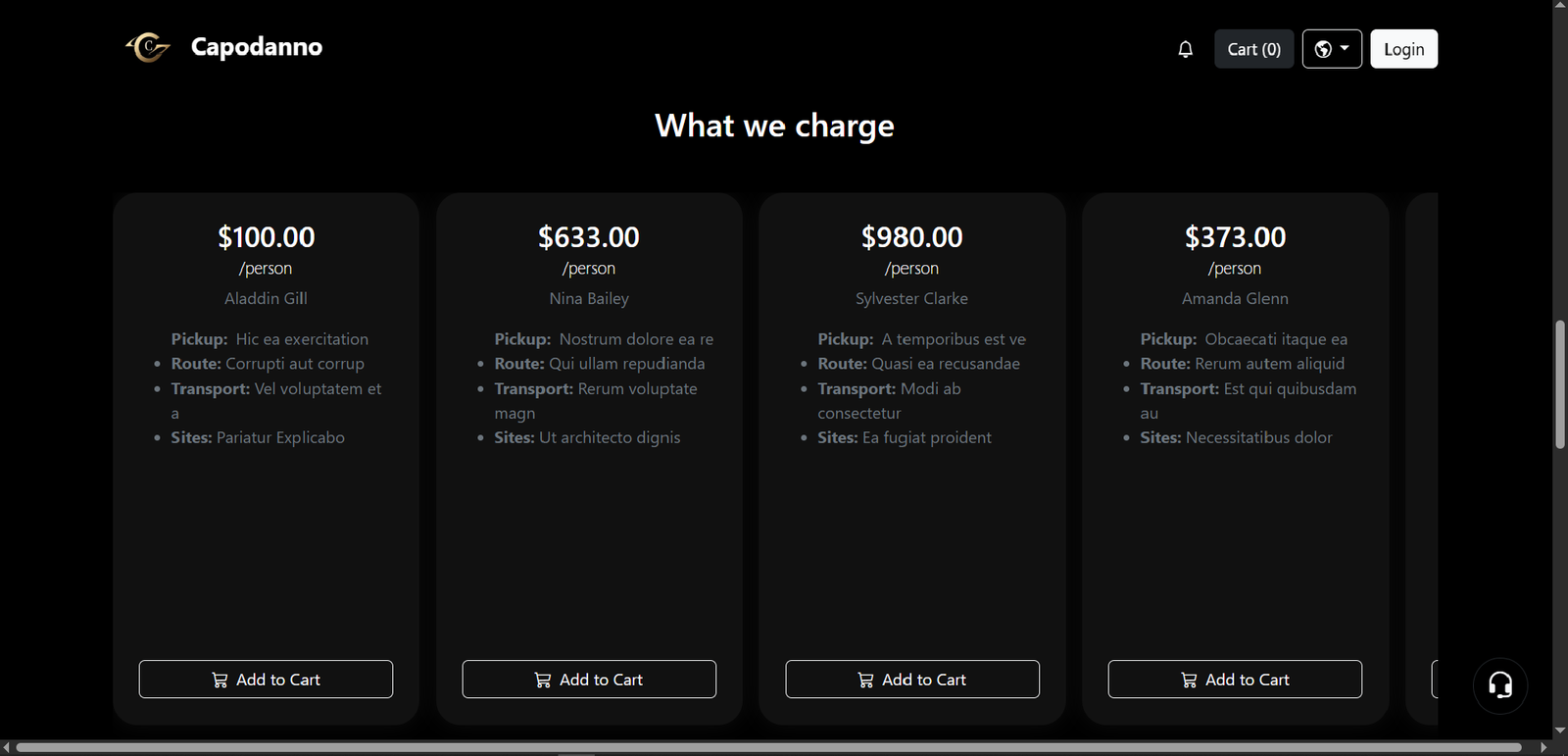Add the $980.00 tour to cart
The image size is (1568, 756).
[x=912, y=680]
